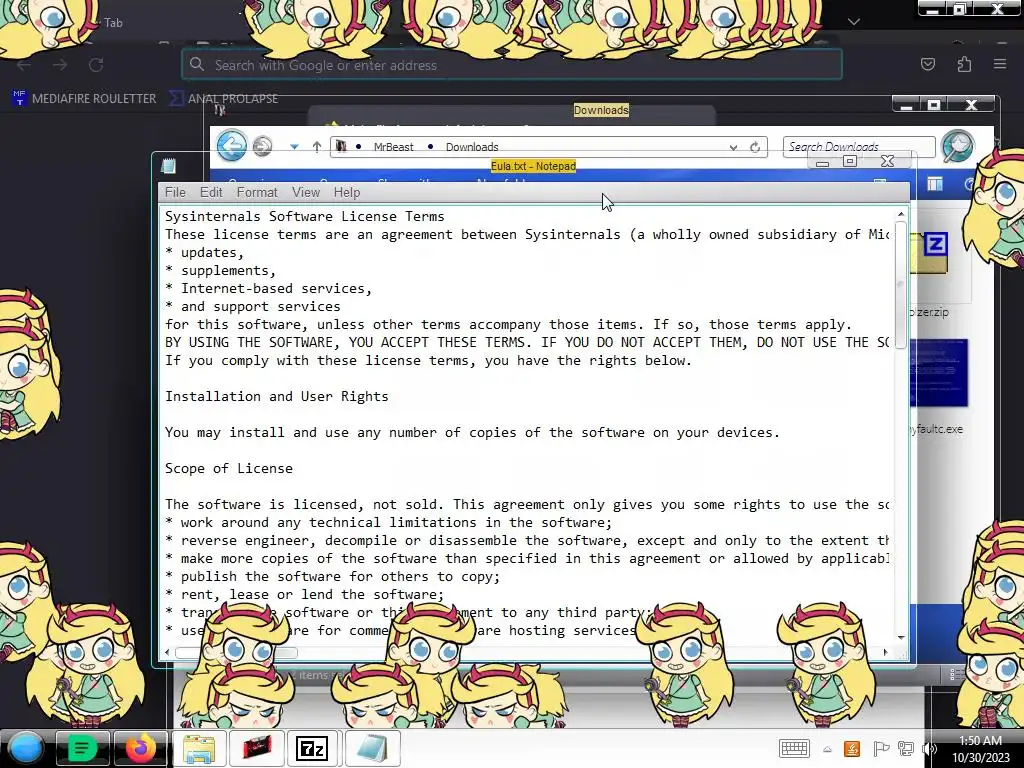Click the view pane icon in explorer toolbar
This screenshot has width=1024, height=768.
935,184
